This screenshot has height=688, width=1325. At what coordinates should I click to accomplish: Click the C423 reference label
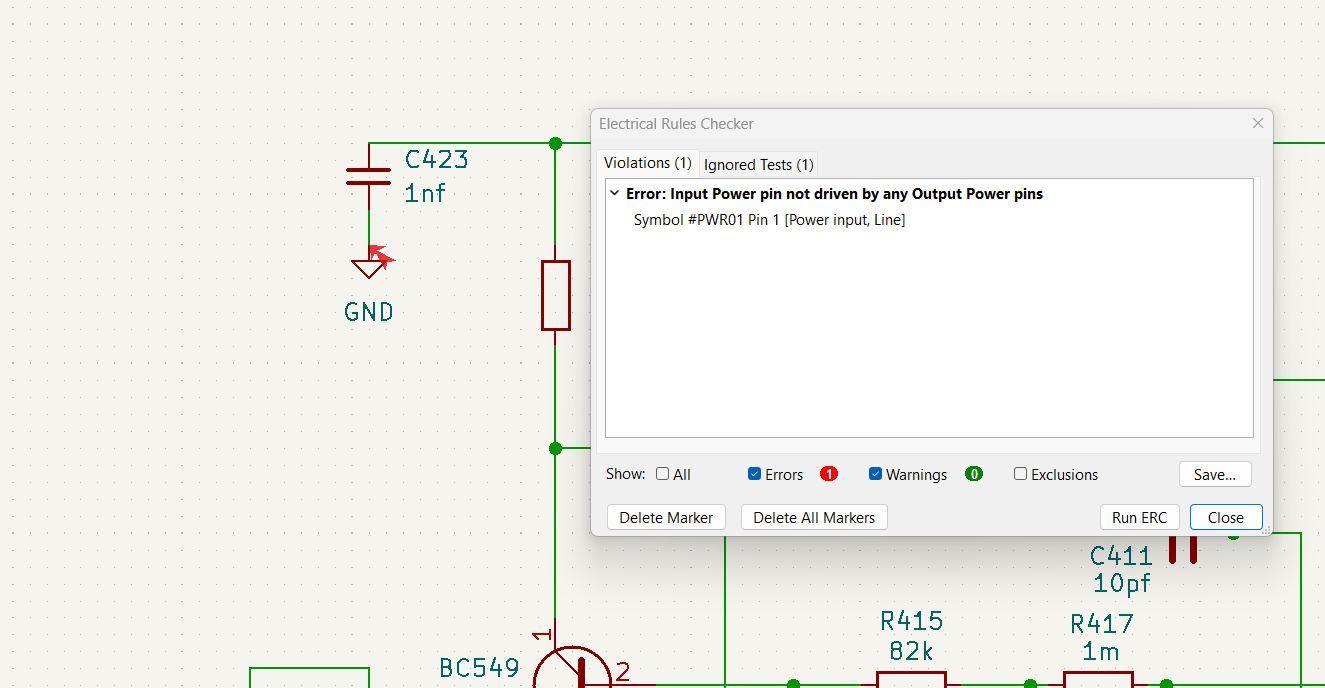[x=436, y=160]
